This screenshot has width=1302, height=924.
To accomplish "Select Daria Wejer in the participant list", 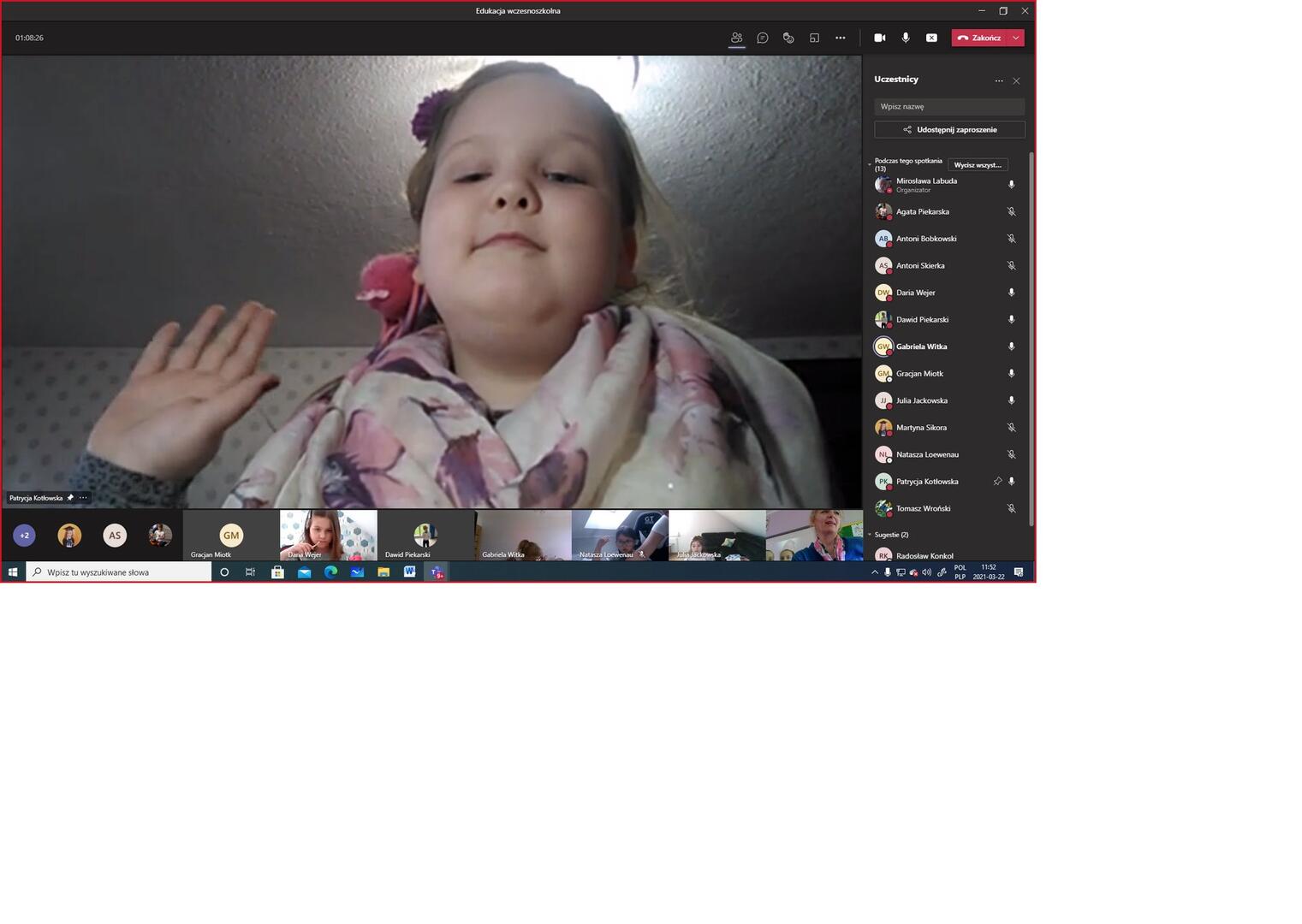I will [915, 293].
